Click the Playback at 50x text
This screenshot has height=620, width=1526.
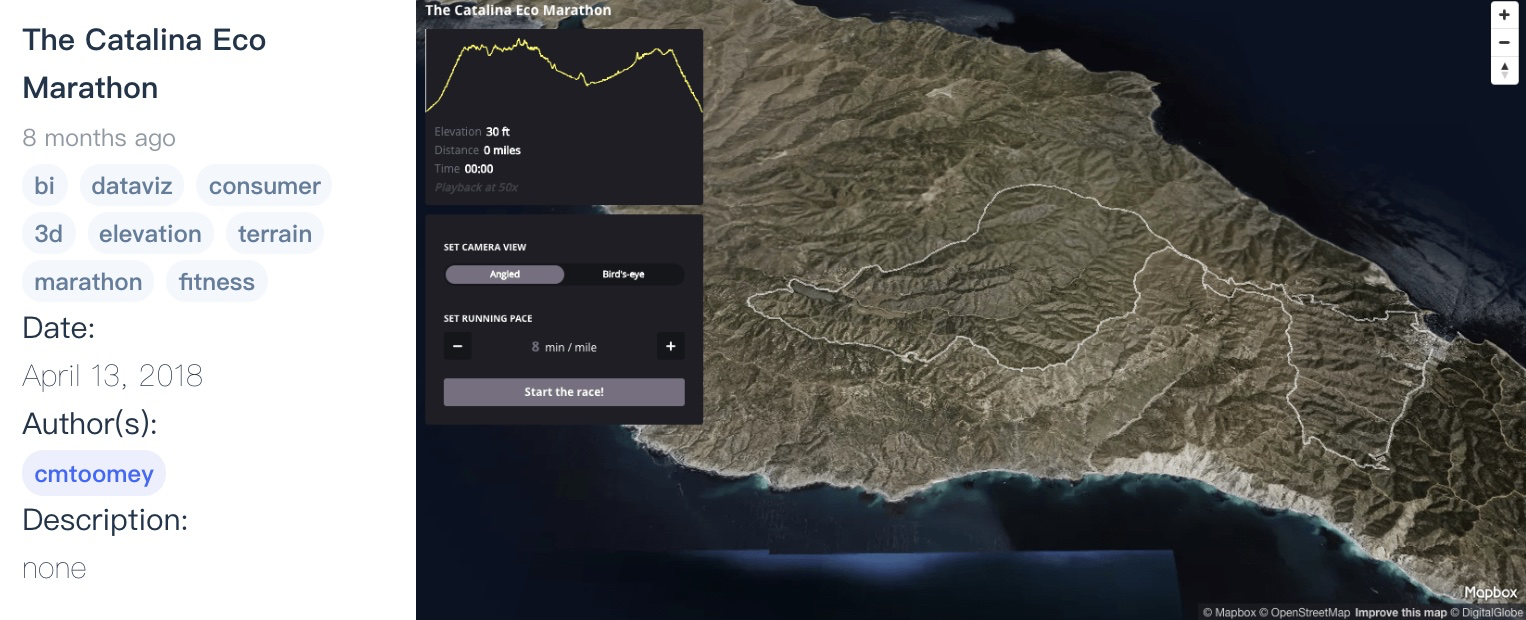(x=475, y=187)
